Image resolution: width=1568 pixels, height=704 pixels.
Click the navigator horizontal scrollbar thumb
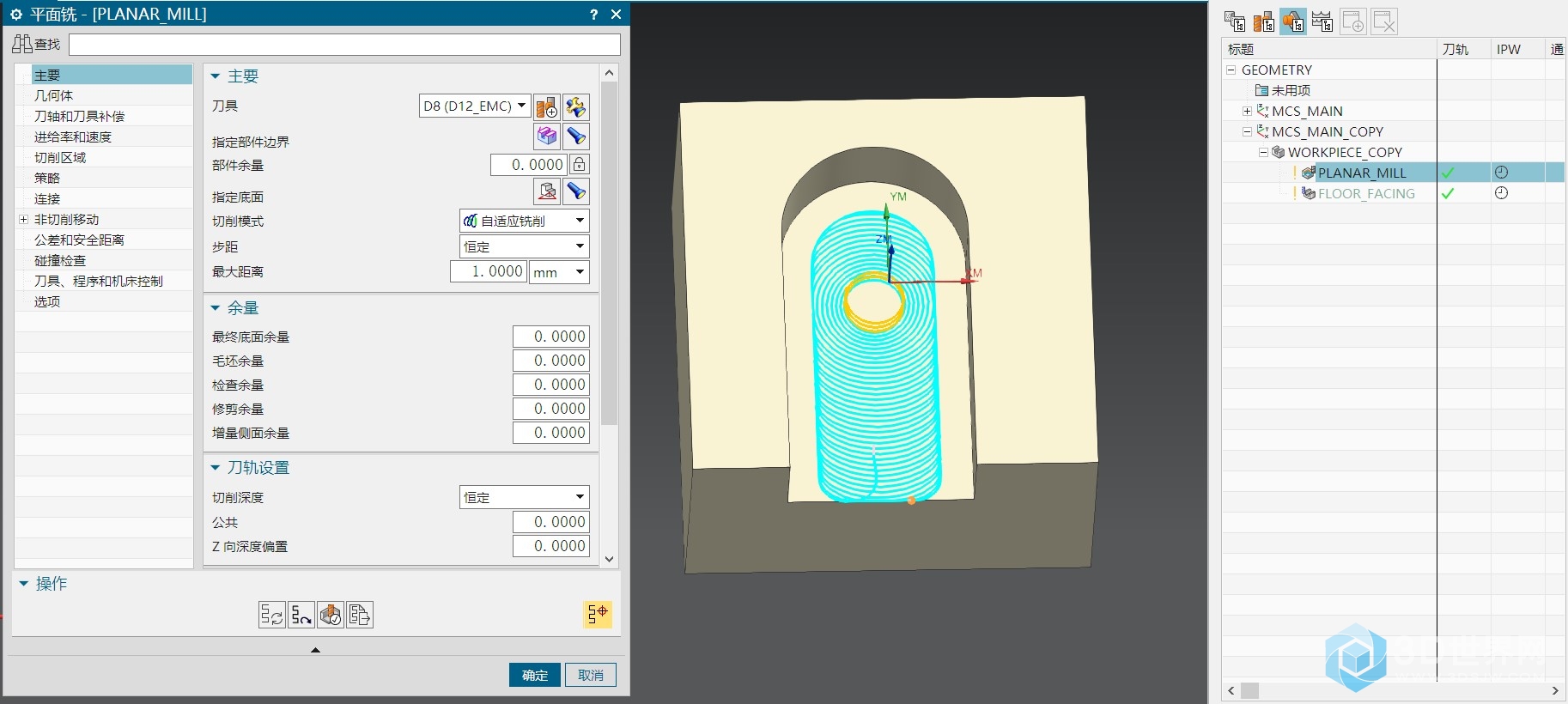point(1250,690)
